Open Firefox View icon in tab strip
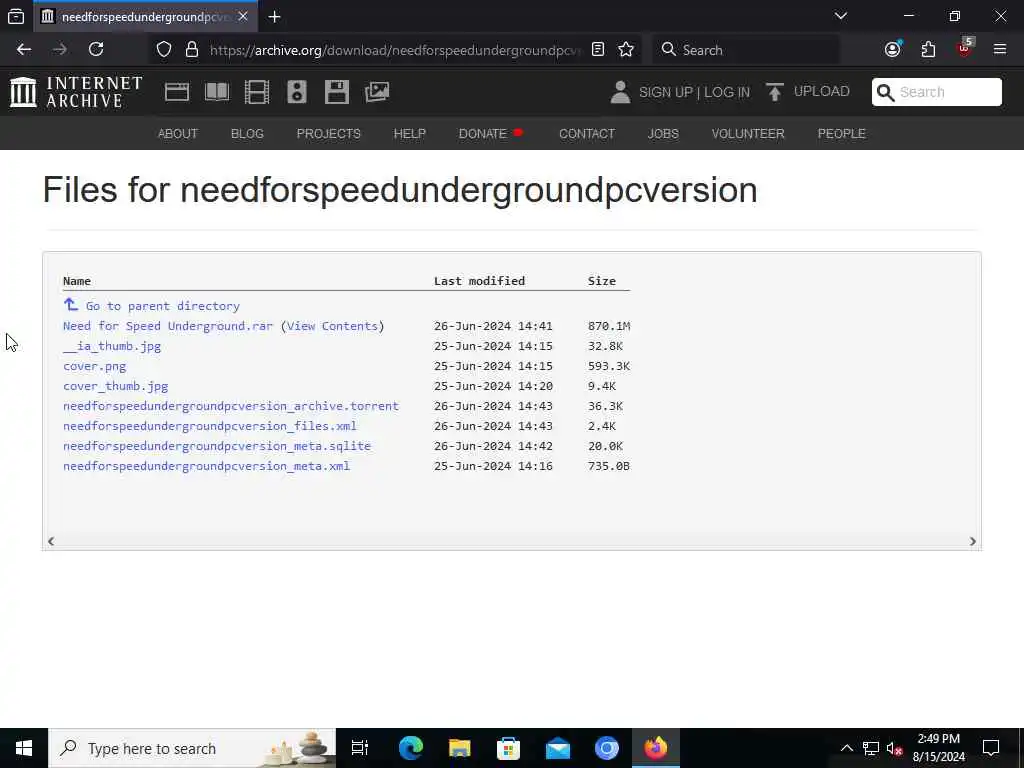The image size is (1024, 768). pos(16,17)
